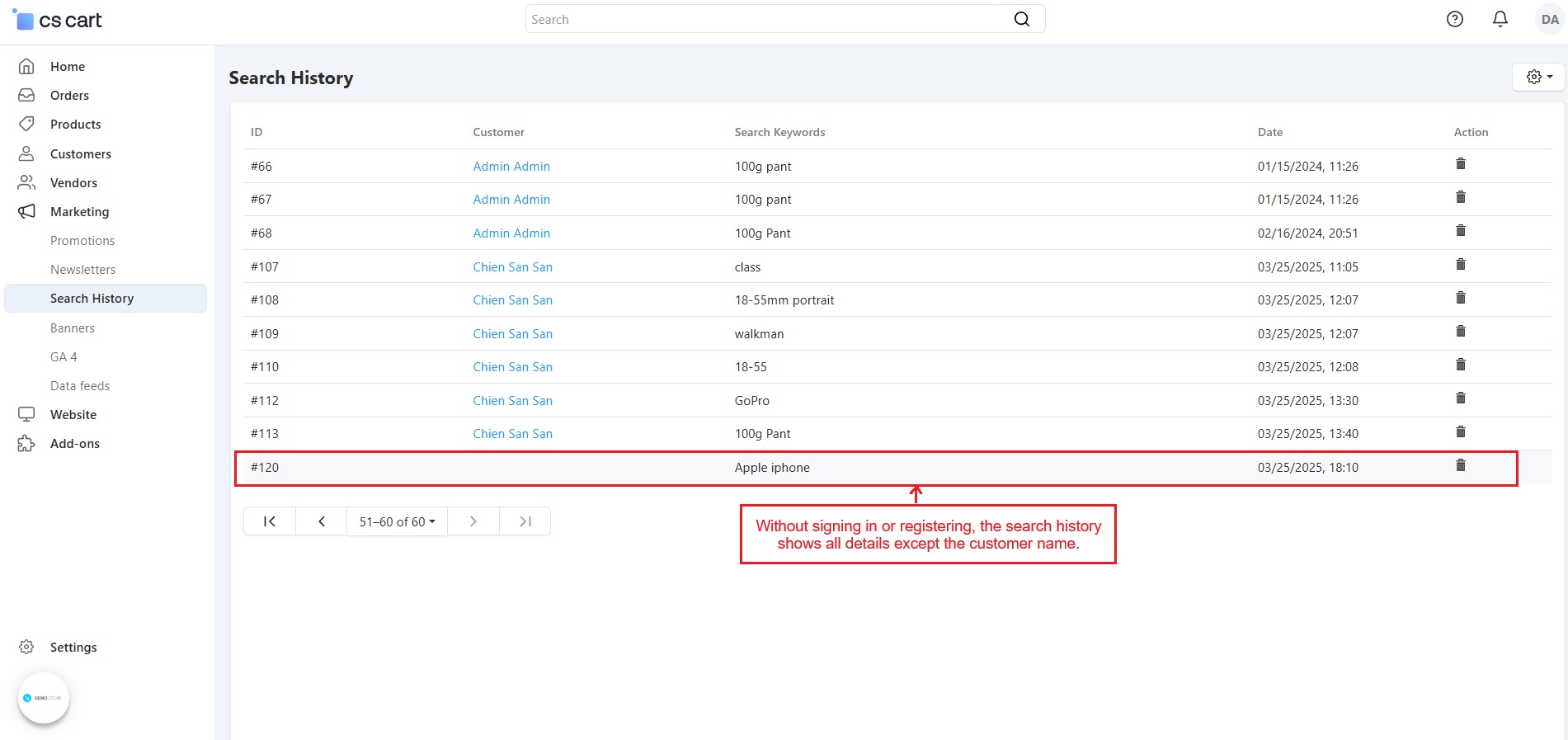Select Banners in the sidebar

(x=73, y=328)
